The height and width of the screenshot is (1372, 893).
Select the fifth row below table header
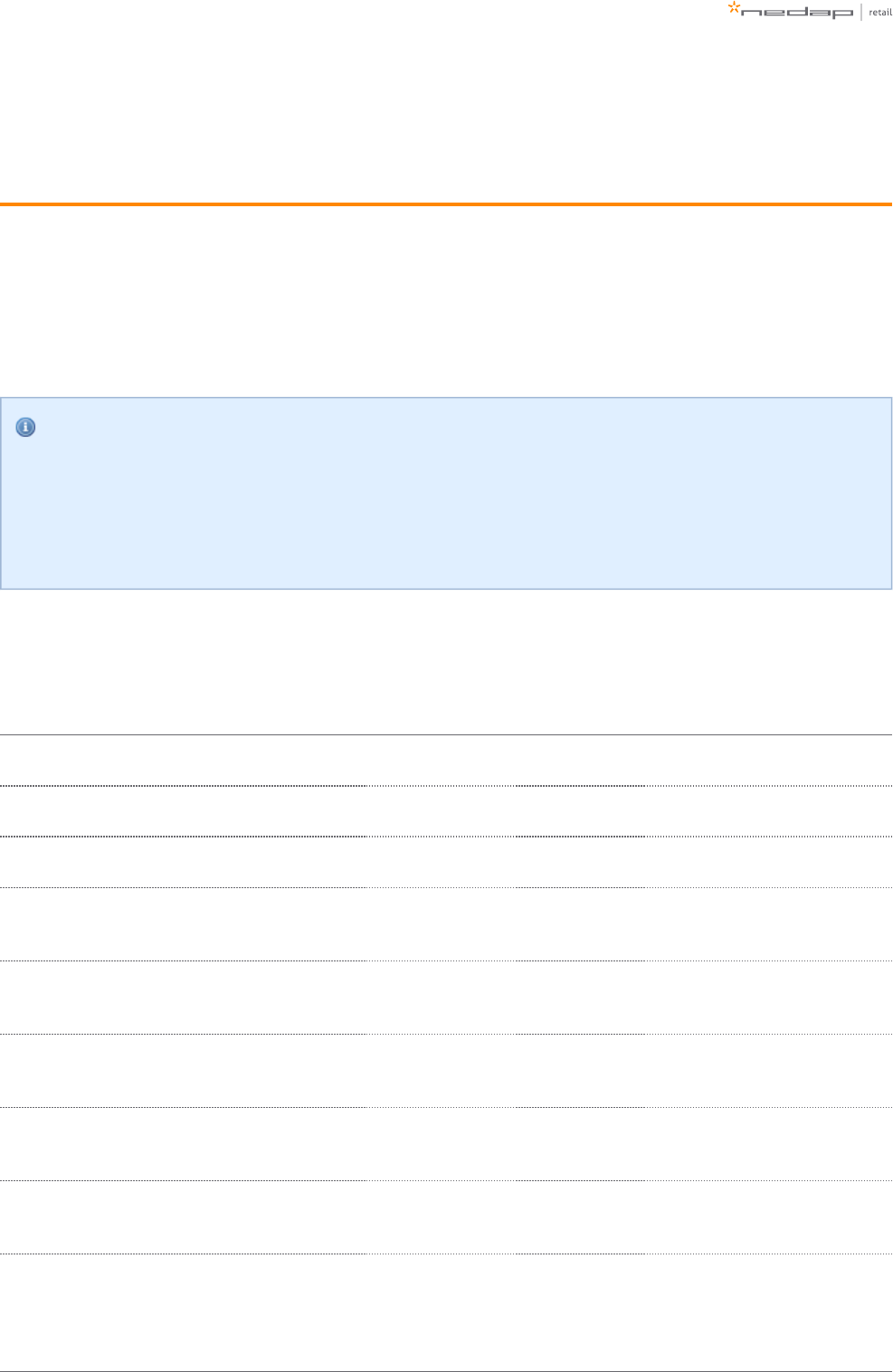[446, 1070]
